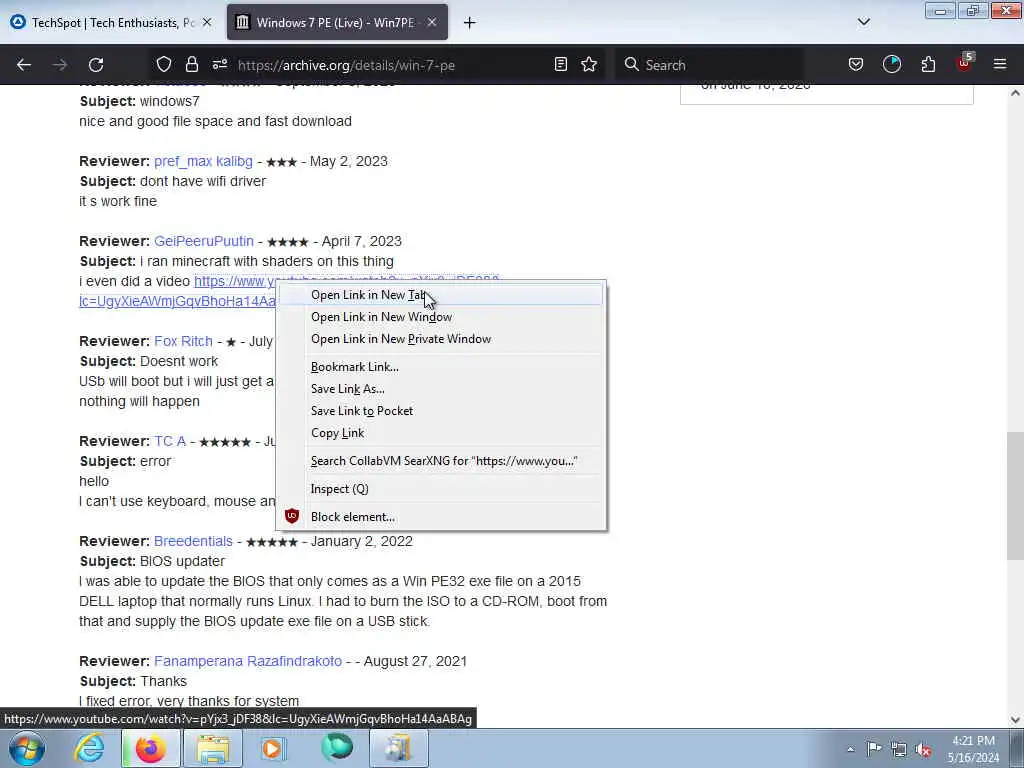Bookmark this page with the star icon
Screen dimensions: 1024x768
pyautogui.click(x=589, y=65)
